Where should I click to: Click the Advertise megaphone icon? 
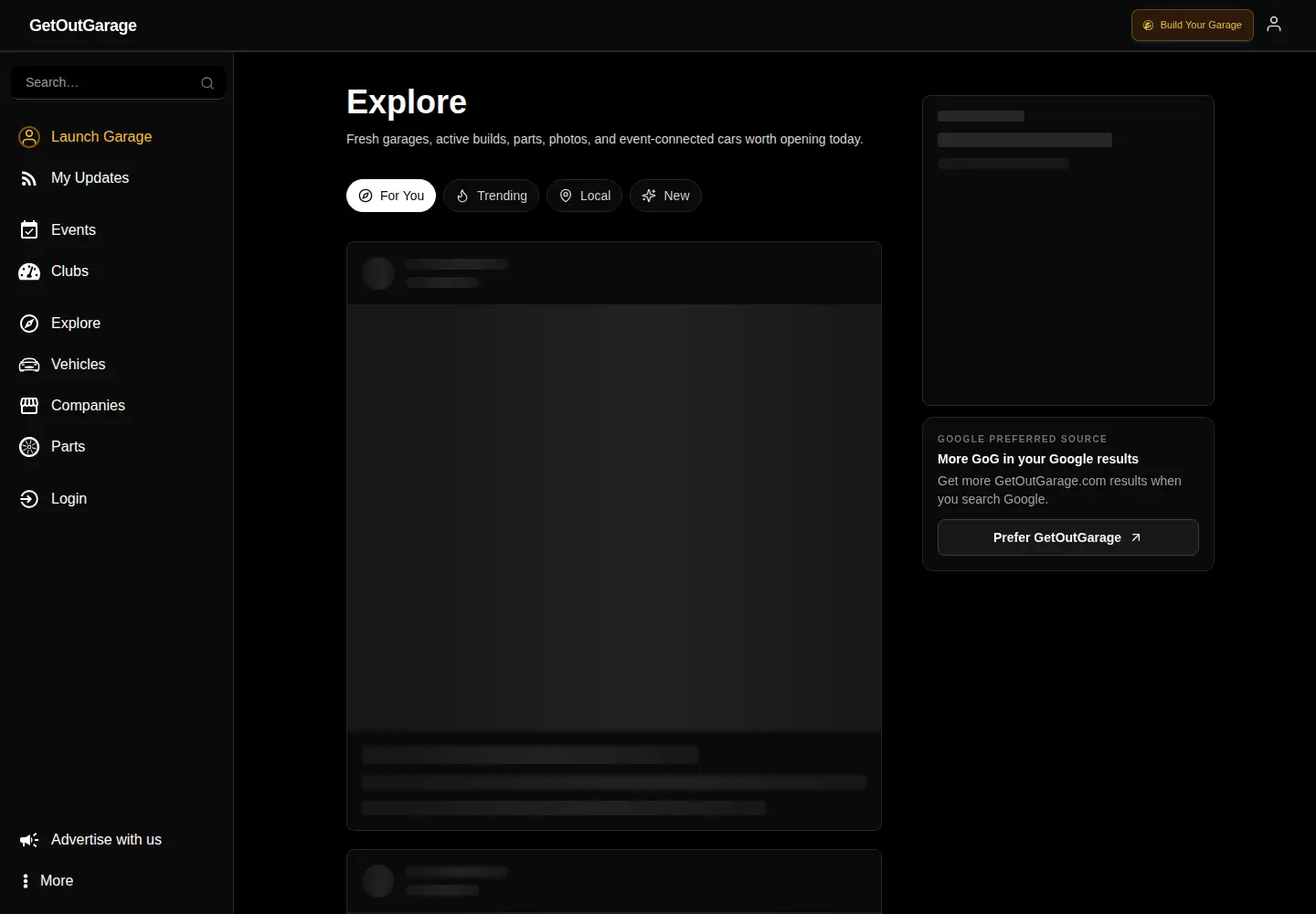click(x=29, y=840)
